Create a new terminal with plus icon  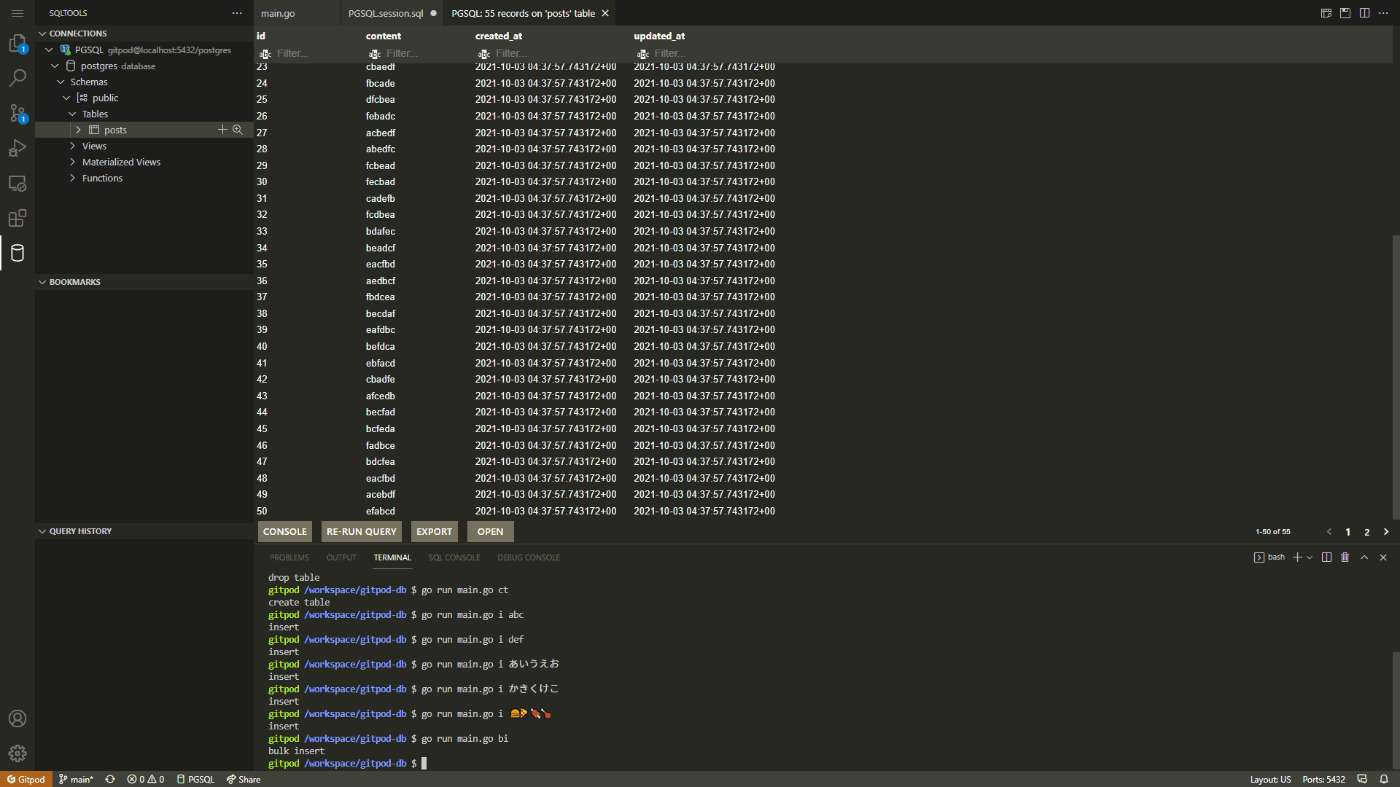(x=1297, y=557)
